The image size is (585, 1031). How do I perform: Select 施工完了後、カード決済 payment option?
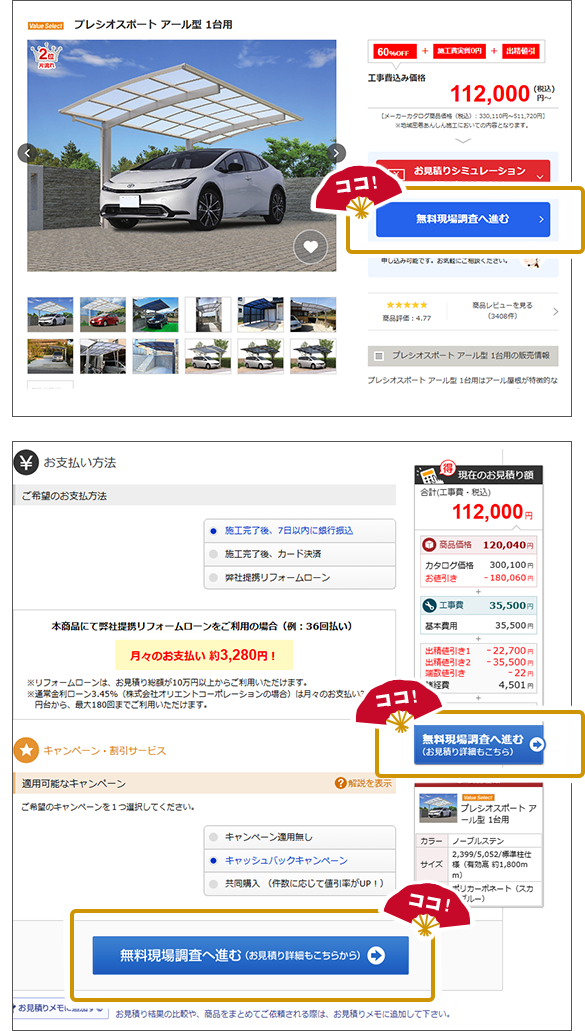(300, 554)
